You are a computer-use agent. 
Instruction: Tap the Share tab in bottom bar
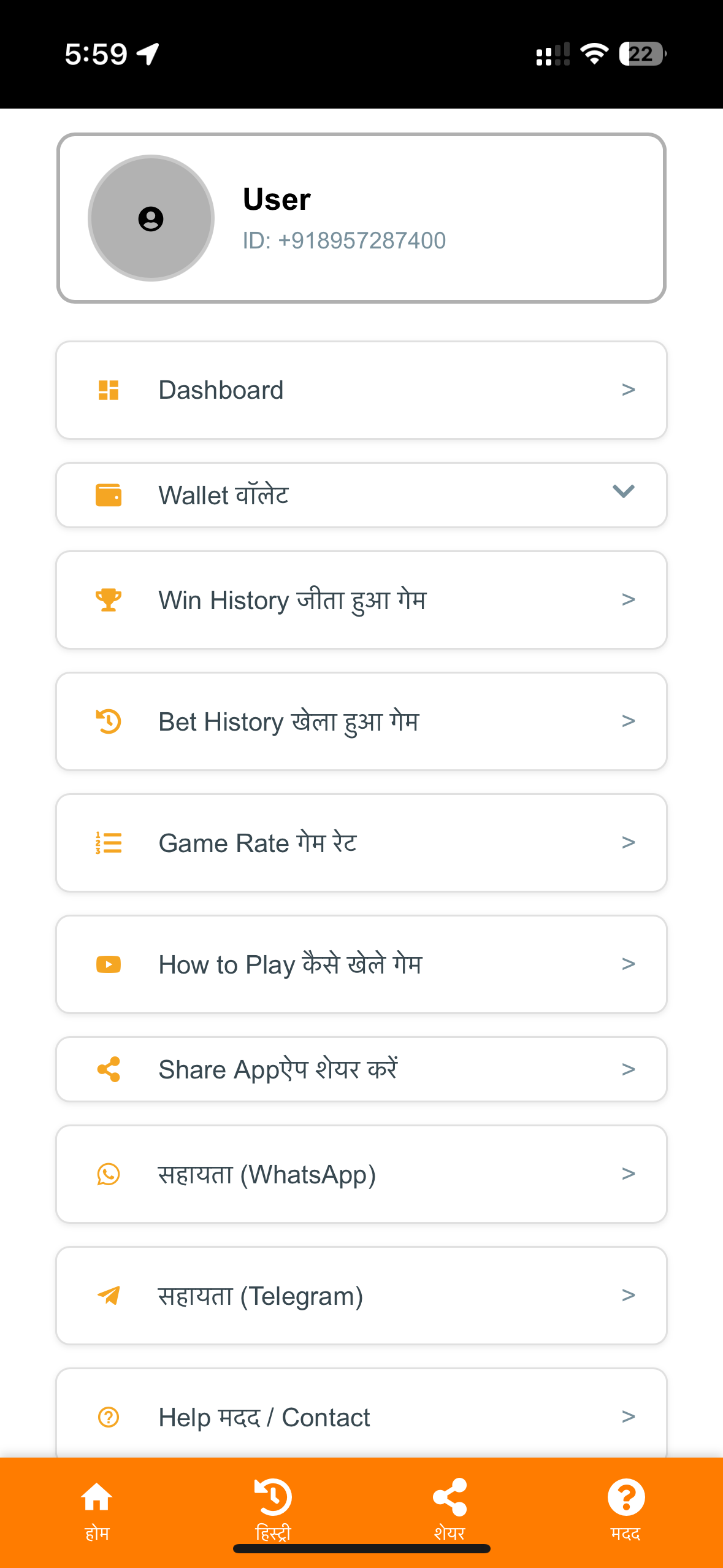(449, 1509)
